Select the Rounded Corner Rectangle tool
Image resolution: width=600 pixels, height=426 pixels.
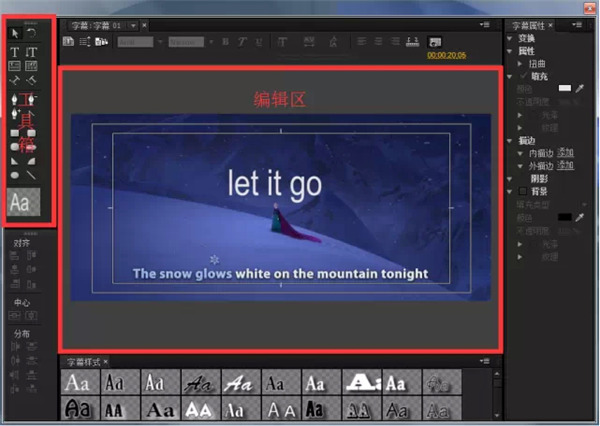pyautogui.click(x=31, y=133)
